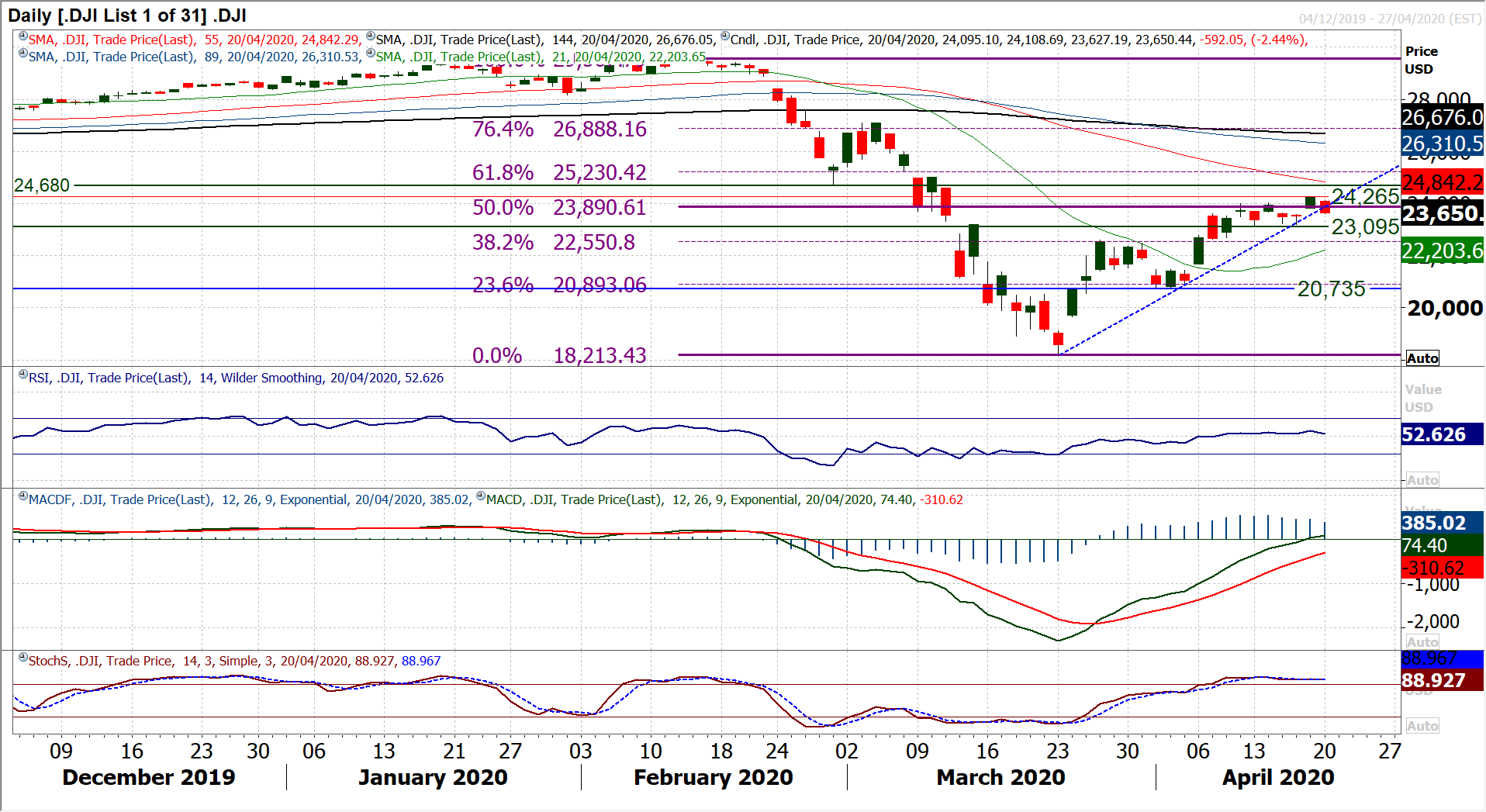Click the icon before the MACD legend

coord(481,496)
